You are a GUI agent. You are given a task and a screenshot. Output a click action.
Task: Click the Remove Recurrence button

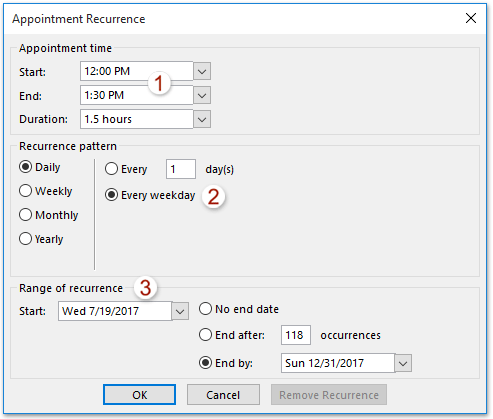[x=329, y=395]
